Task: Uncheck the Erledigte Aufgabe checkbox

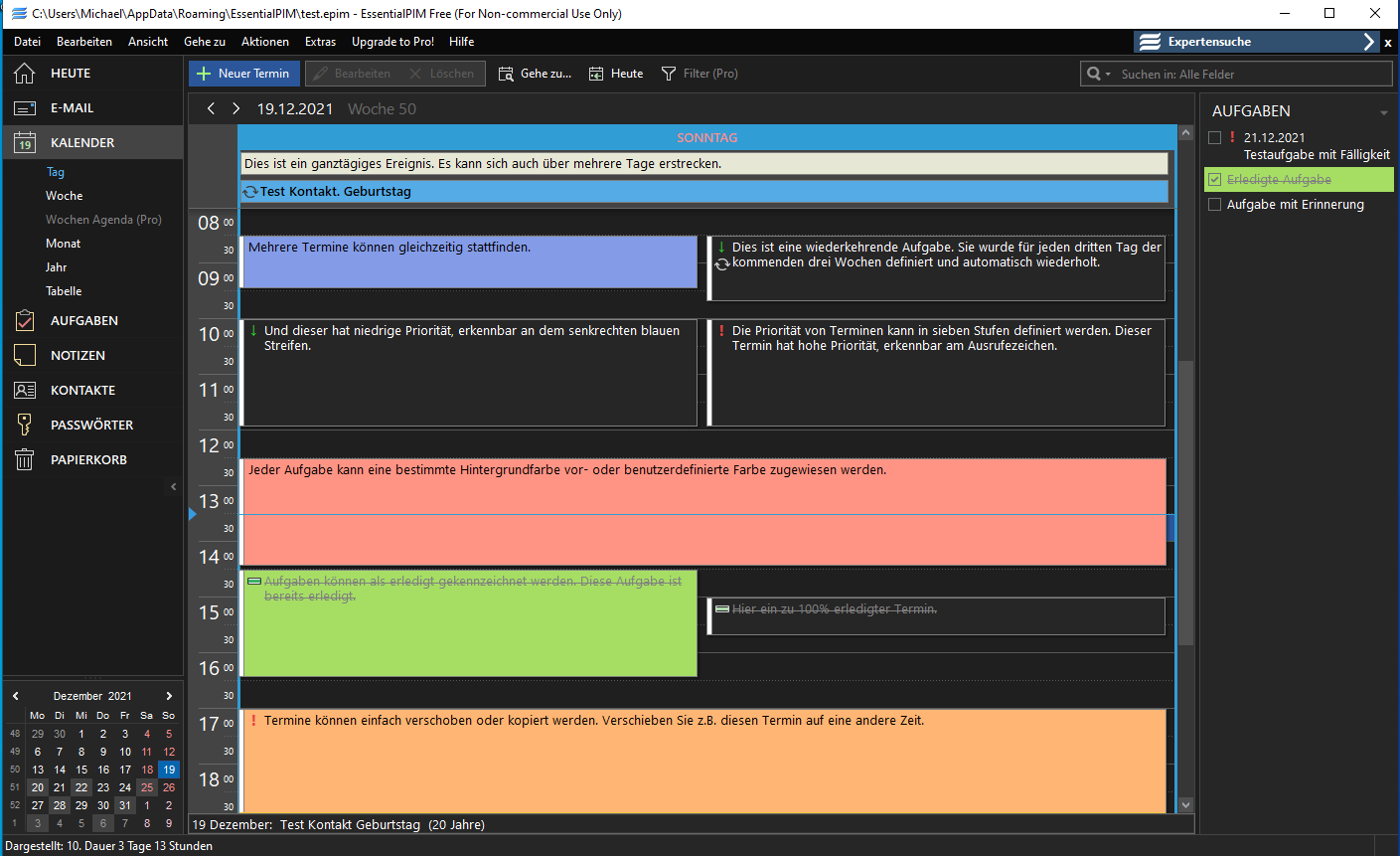Action: tap(1214, 180)
